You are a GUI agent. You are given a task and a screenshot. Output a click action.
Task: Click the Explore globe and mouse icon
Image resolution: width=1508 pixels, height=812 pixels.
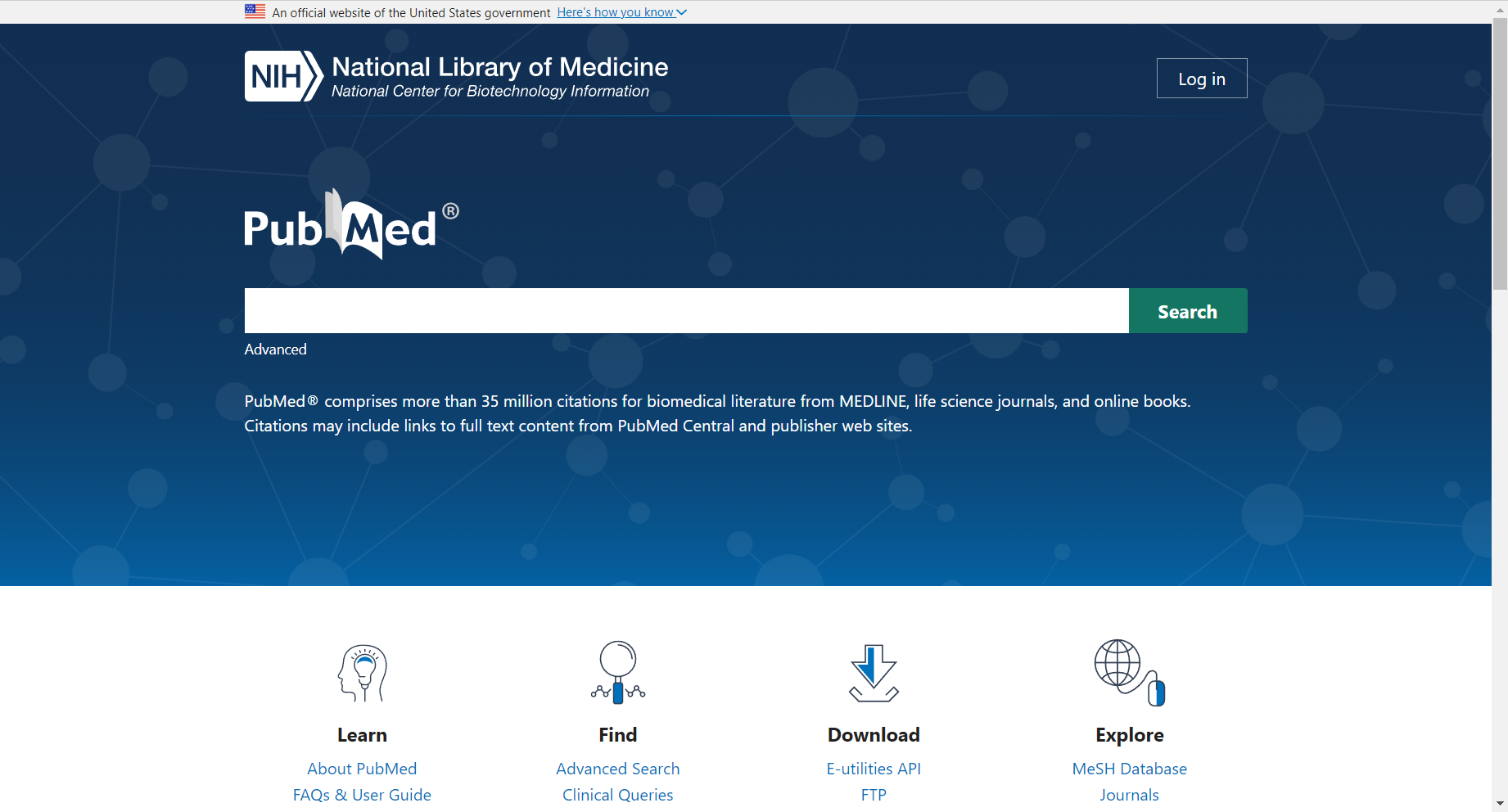tap(1130, 672)
